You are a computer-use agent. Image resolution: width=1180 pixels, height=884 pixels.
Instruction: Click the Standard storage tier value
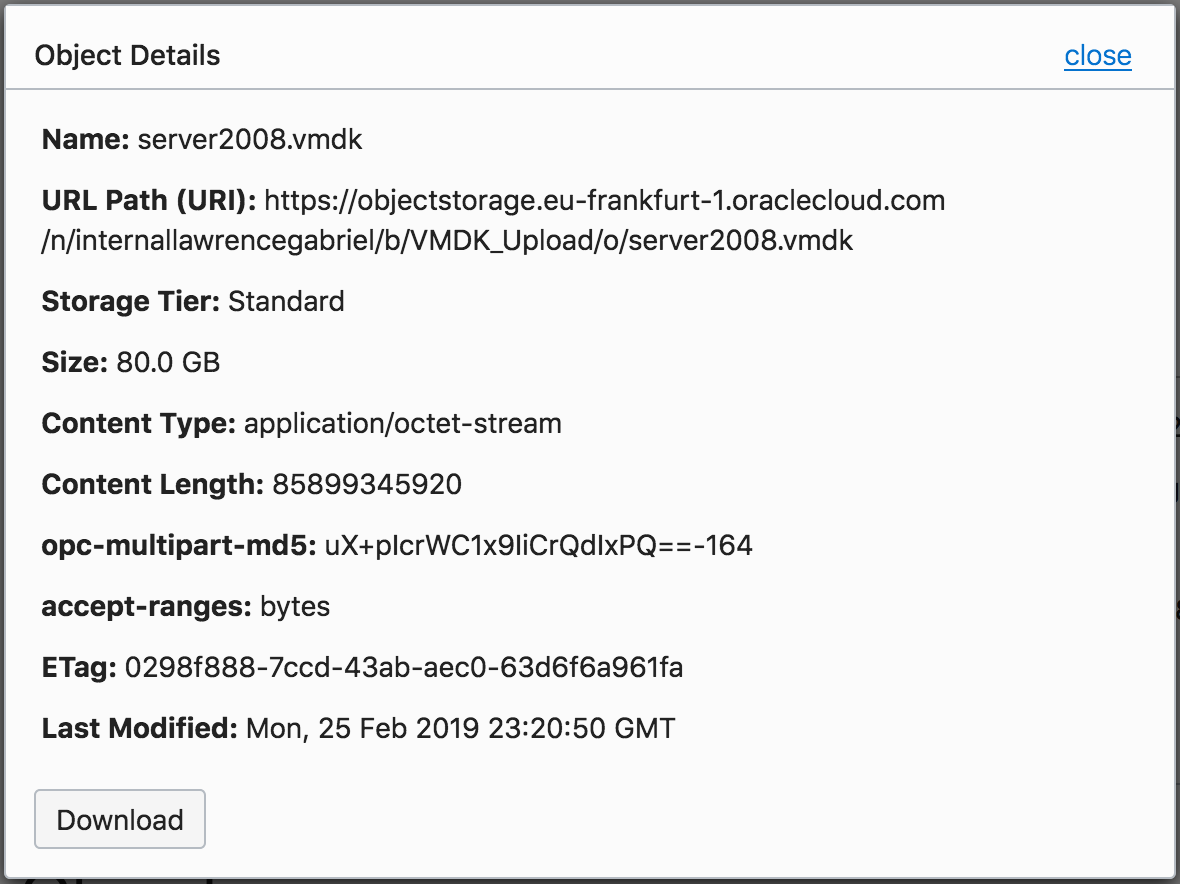click(286, 301)
